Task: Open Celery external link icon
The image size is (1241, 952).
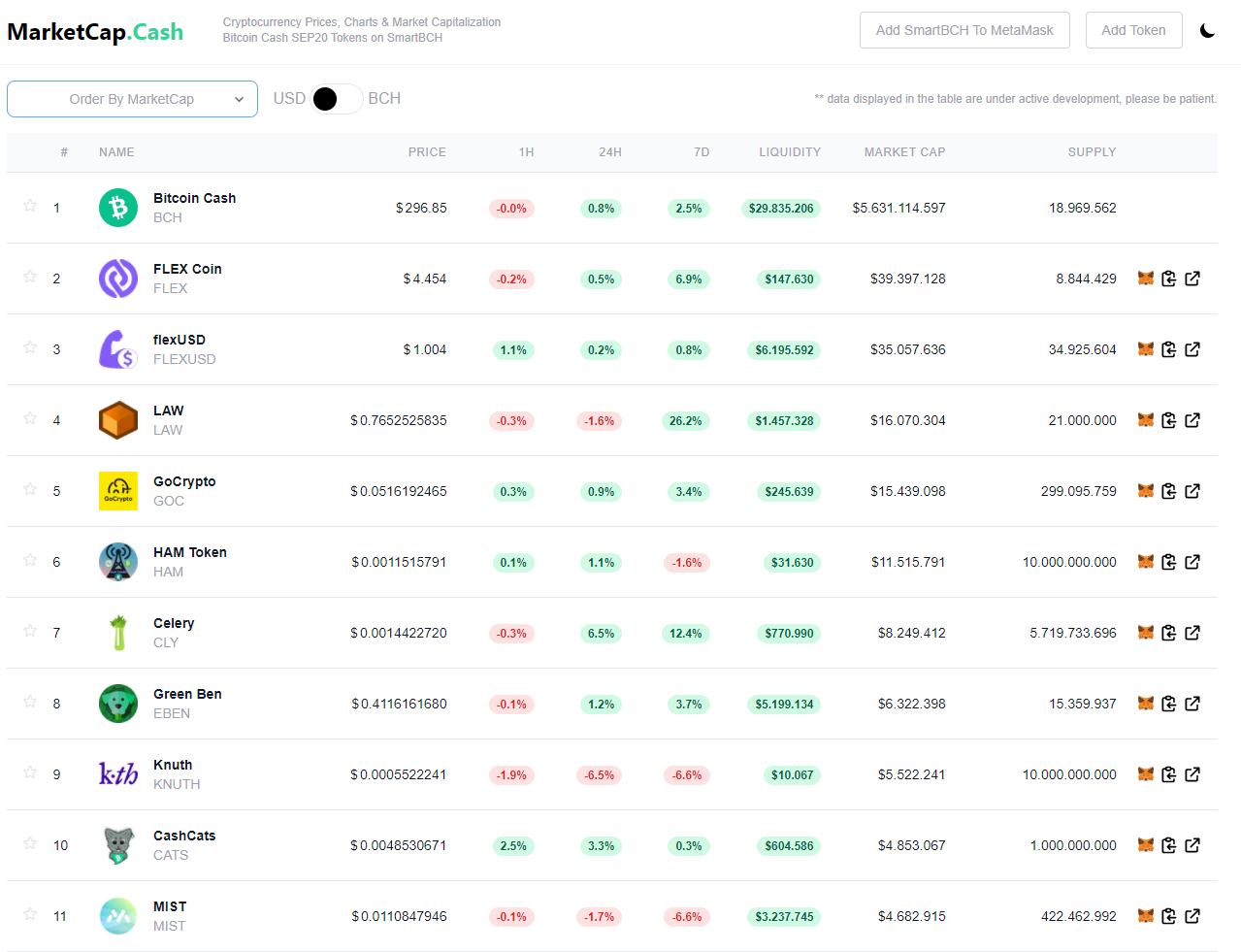Action: click(1192, 633)
